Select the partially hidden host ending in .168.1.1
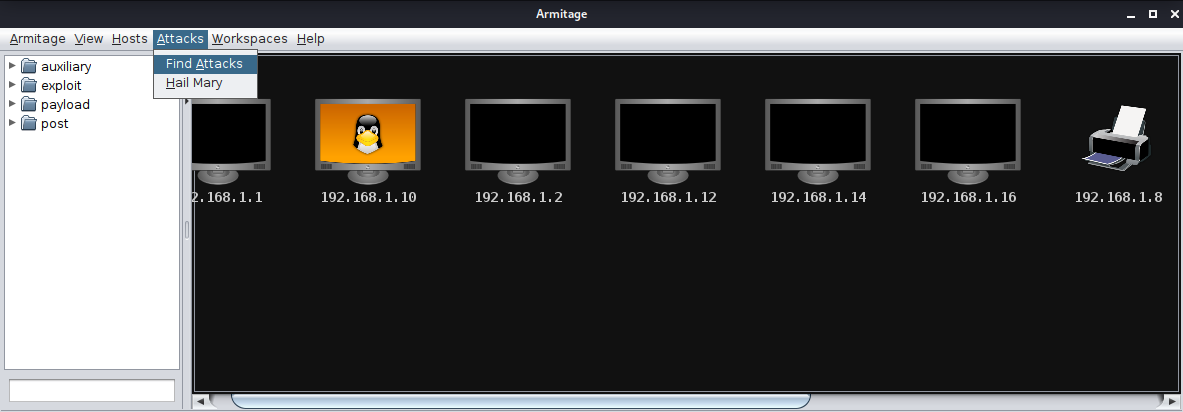 [232, 141]
